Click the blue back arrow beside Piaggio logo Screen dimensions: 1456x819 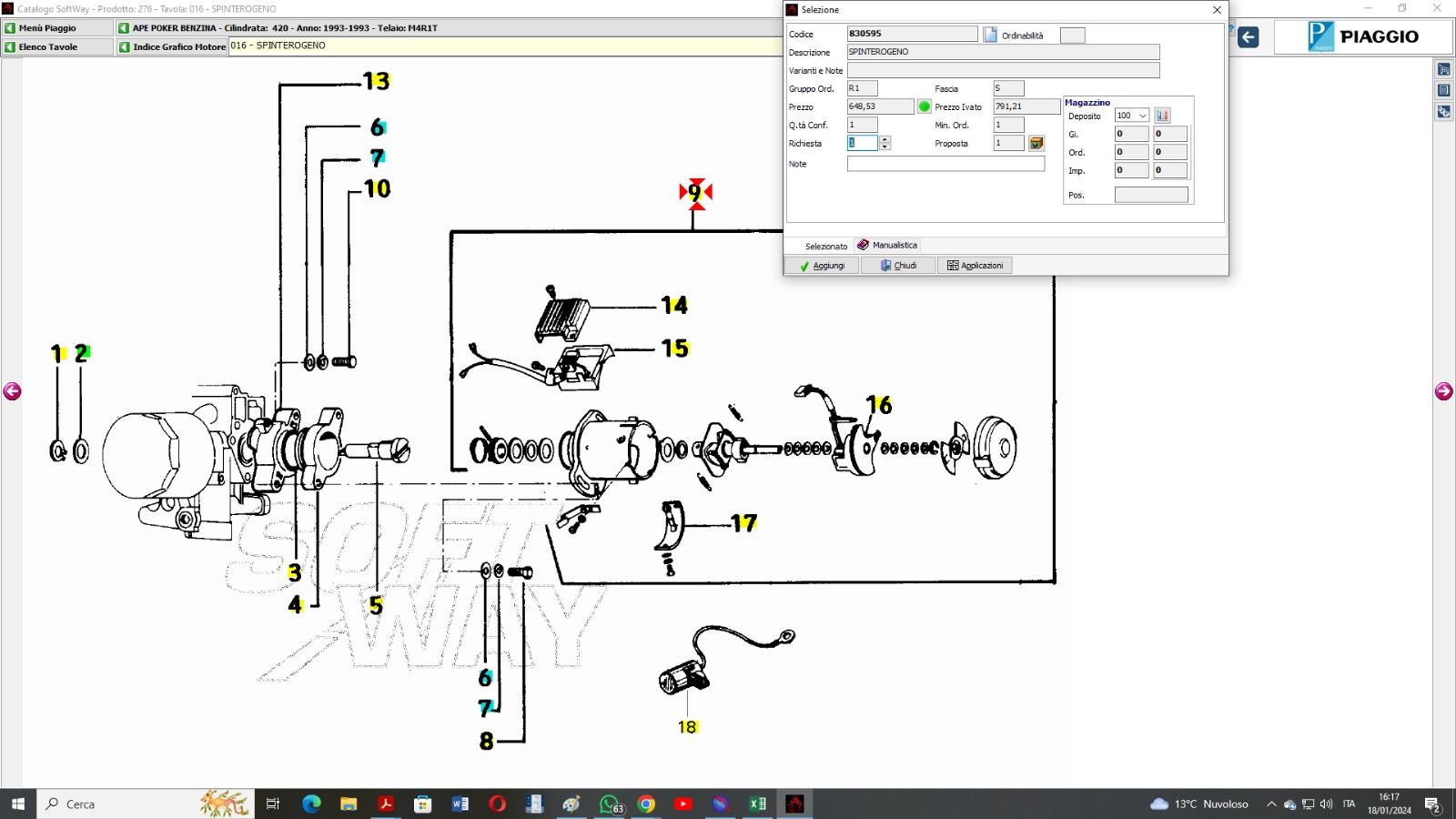pos(1249,37)
